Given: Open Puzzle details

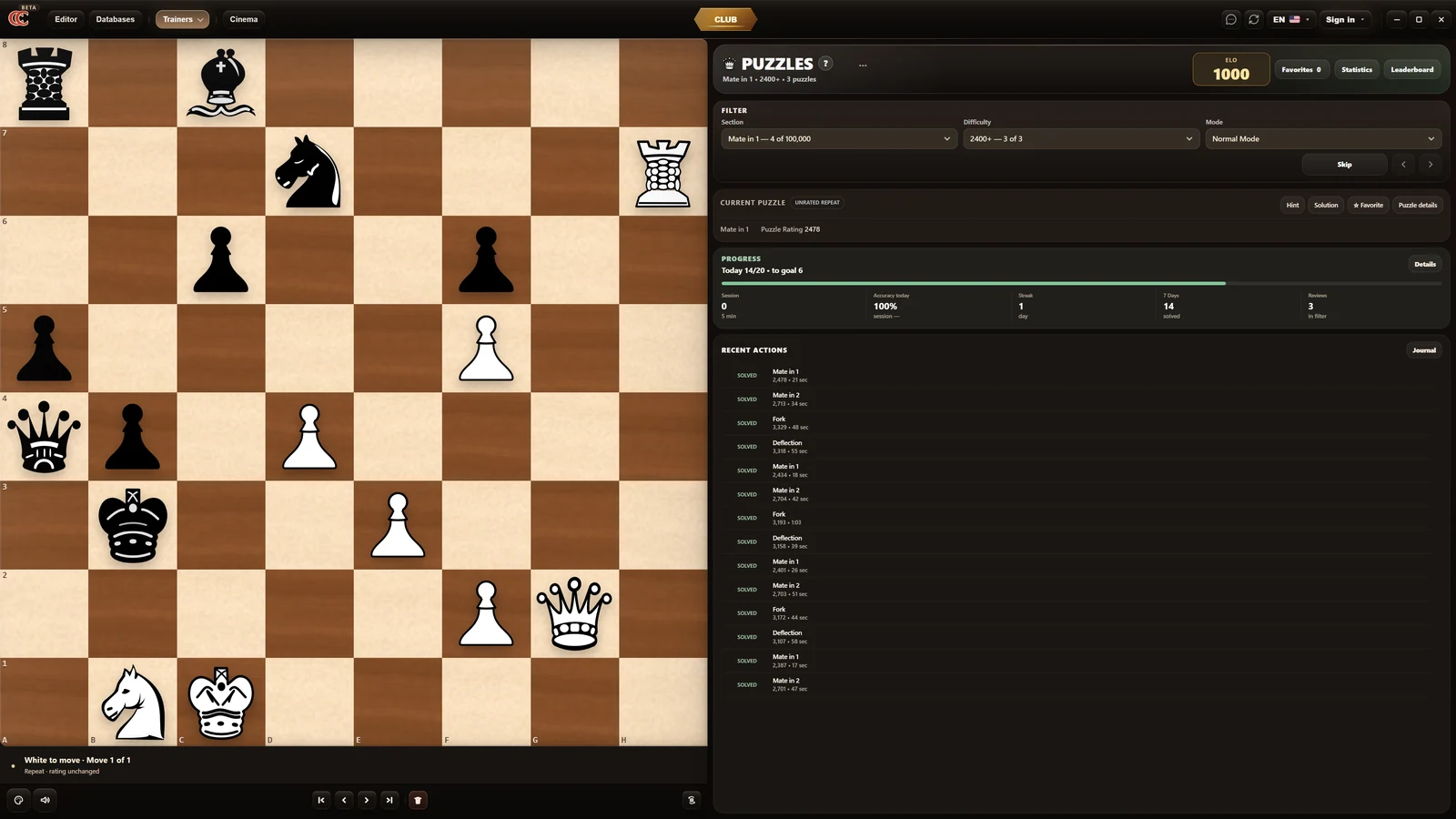Looking at the screenshot, I should tap(1418, 205).
